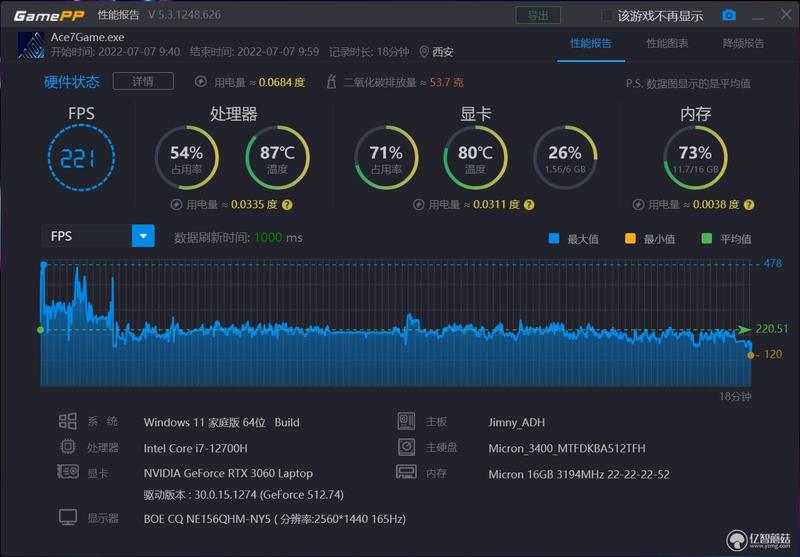Screen dimensions: 800x557
Task: Click the GamePP logo
Action: click(x=49, y=15)
